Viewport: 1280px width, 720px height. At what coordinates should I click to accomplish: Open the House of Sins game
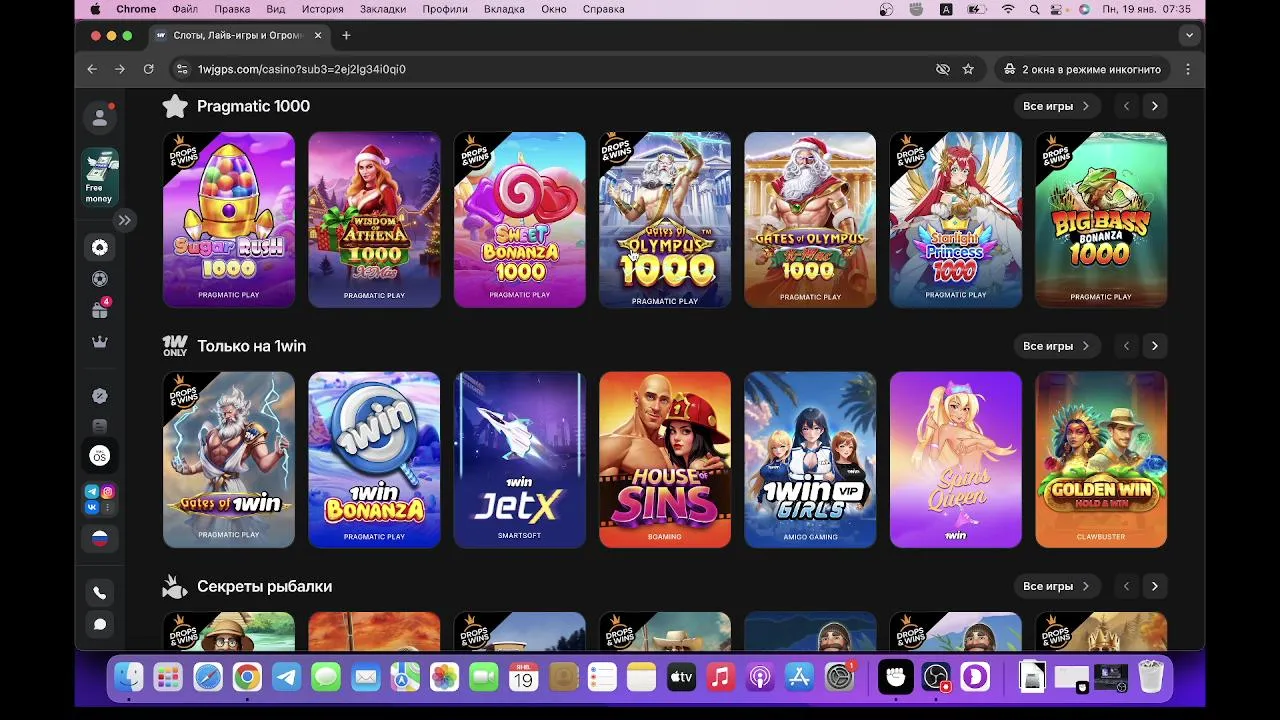pos(665,460)
